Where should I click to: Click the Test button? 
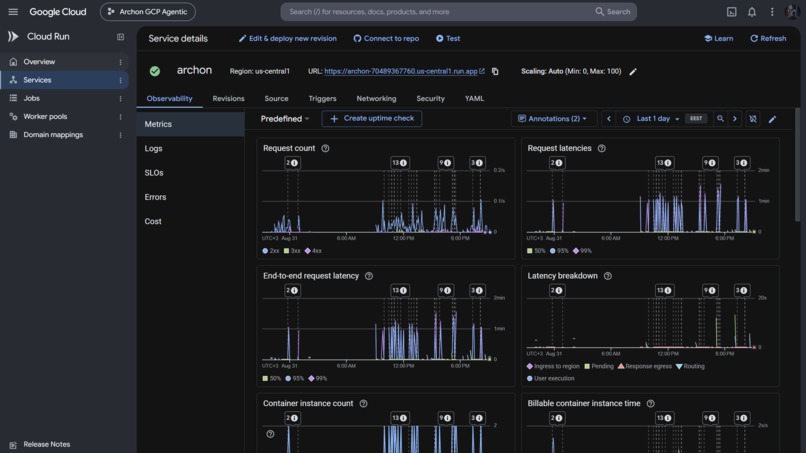click(x=448, y=39)
